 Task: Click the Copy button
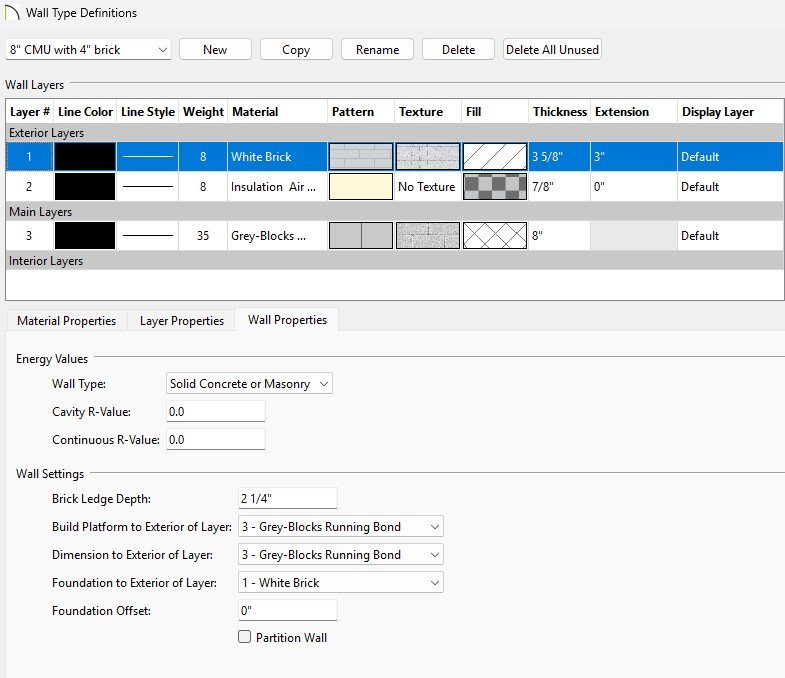point(296,49)
